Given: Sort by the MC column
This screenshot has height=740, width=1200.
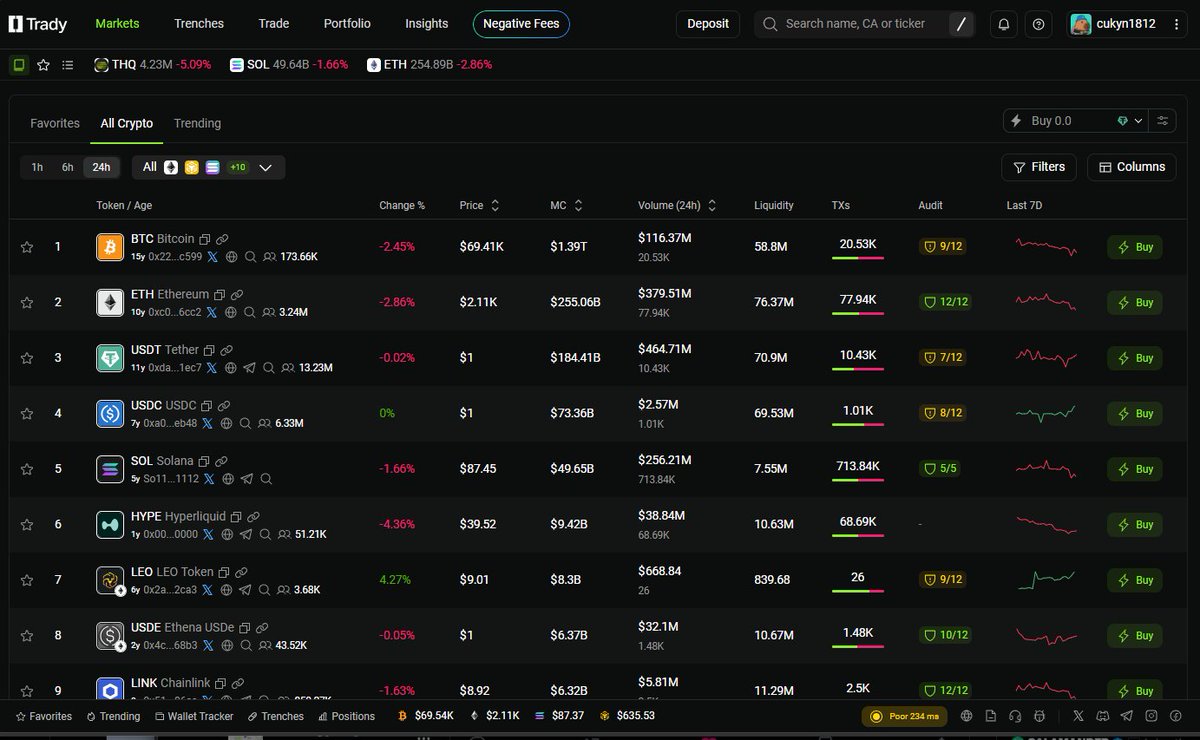Looking at the screenshot, I should pyautogui.click(x=566, y=205).
